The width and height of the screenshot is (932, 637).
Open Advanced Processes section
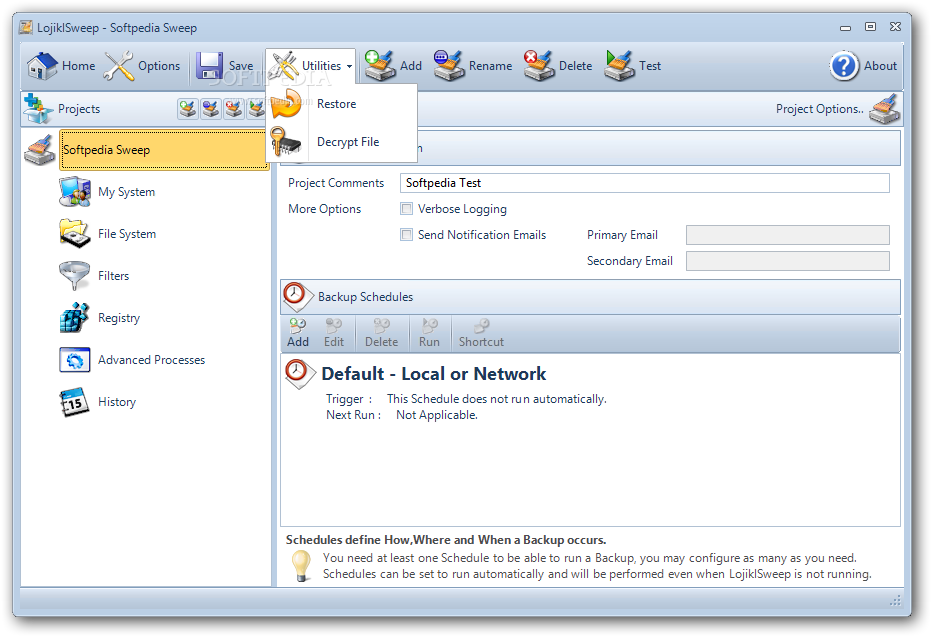tap(132, 360)
